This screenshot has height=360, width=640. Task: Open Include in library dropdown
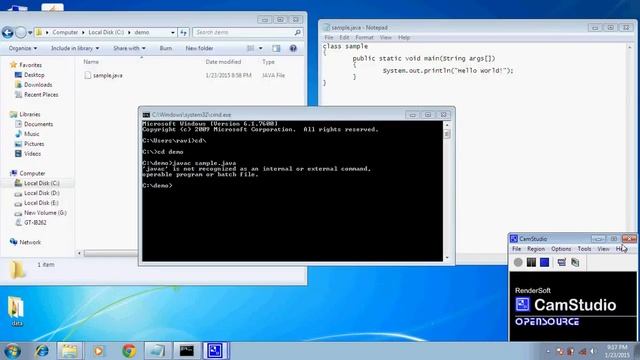point(75,48)
